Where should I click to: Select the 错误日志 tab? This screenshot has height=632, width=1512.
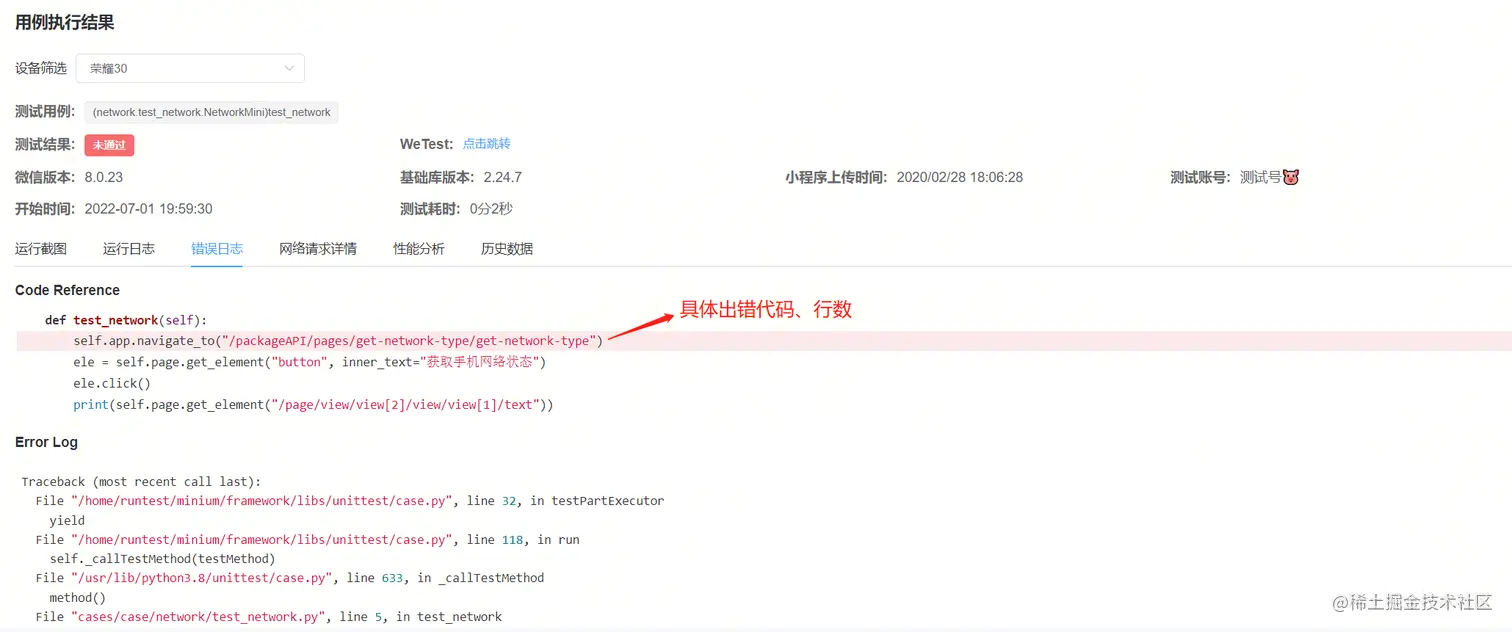pyautogui.click(x=217, y=249)
